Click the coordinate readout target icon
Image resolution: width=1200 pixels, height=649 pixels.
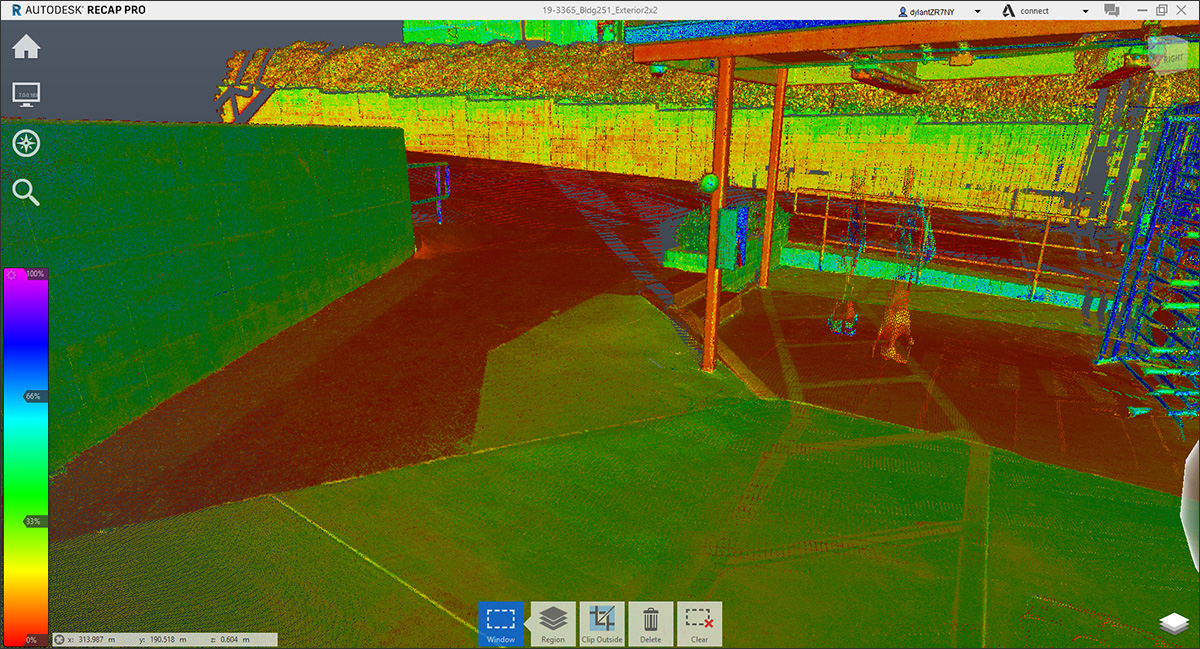60,640
